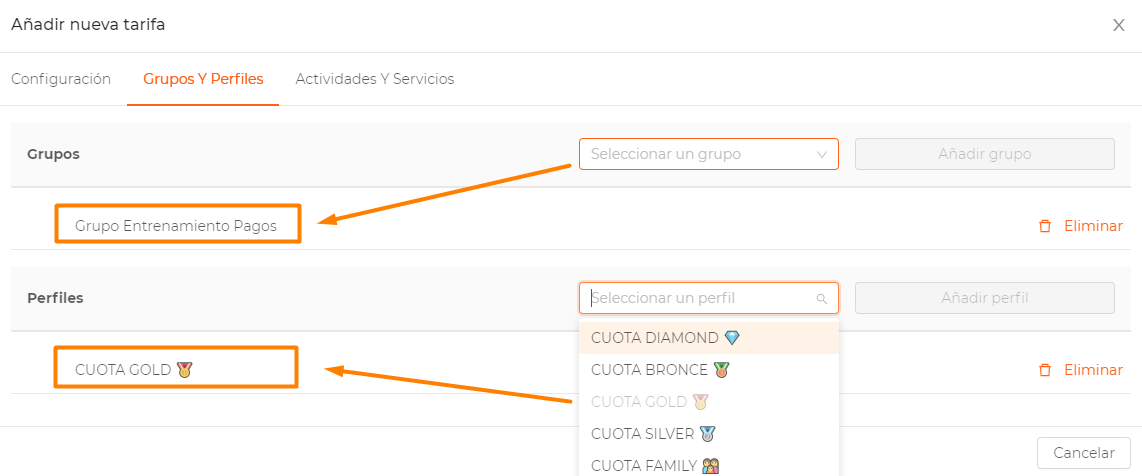Click the trash icon beside Grupo Entrenamiento Pagos
This screenshot has width=1142, height=476.
[1044, 226]
